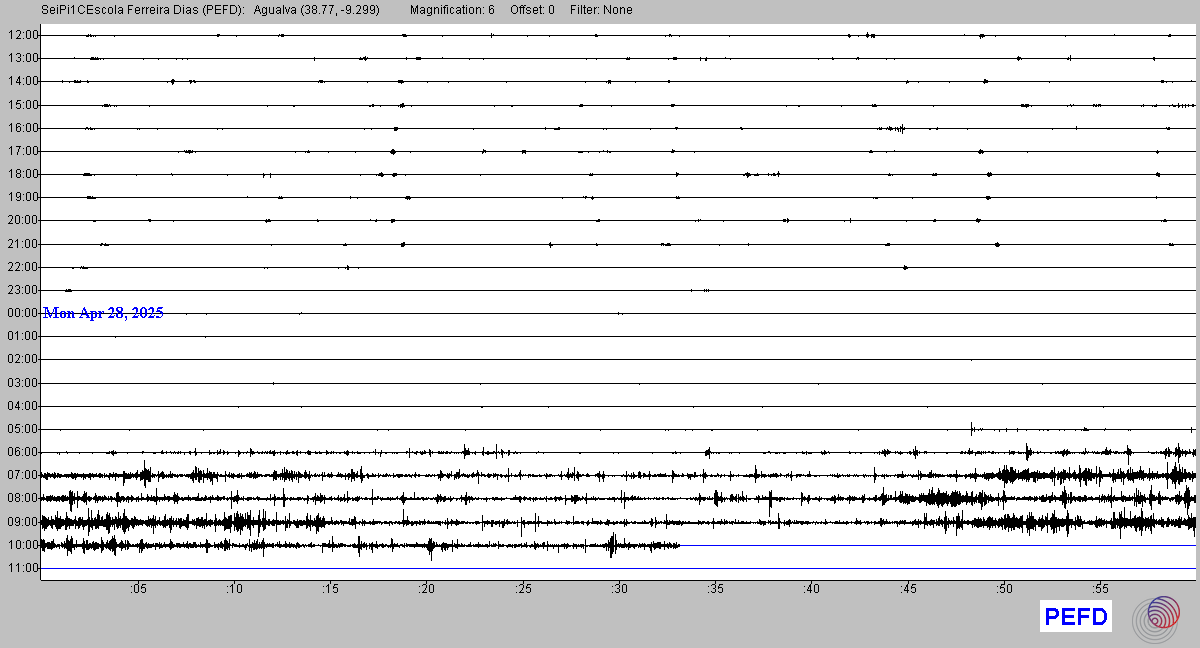The width and height of the screenshot is (1200, 648).
Task: Click the 07:00 hour row label
Action: click(x=22, y=475)
